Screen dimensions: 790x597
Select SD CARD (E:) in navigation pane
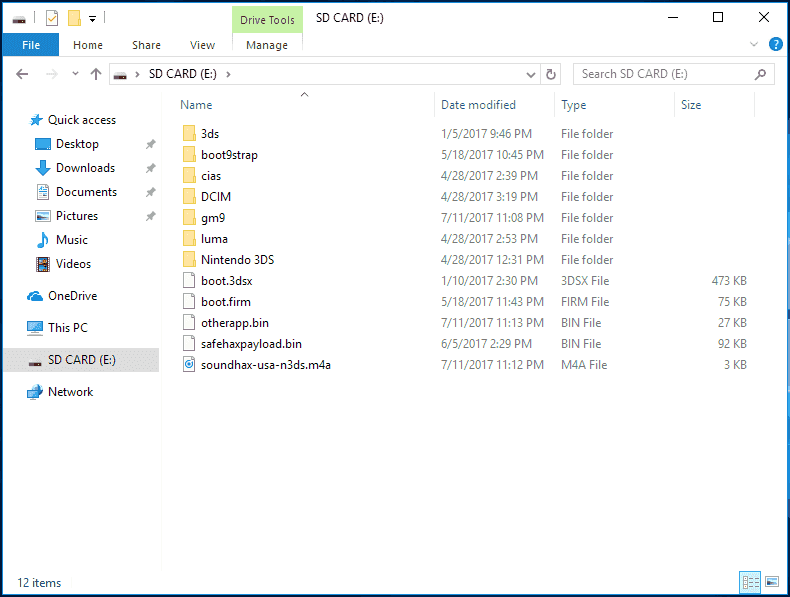(x=82, y=360)
